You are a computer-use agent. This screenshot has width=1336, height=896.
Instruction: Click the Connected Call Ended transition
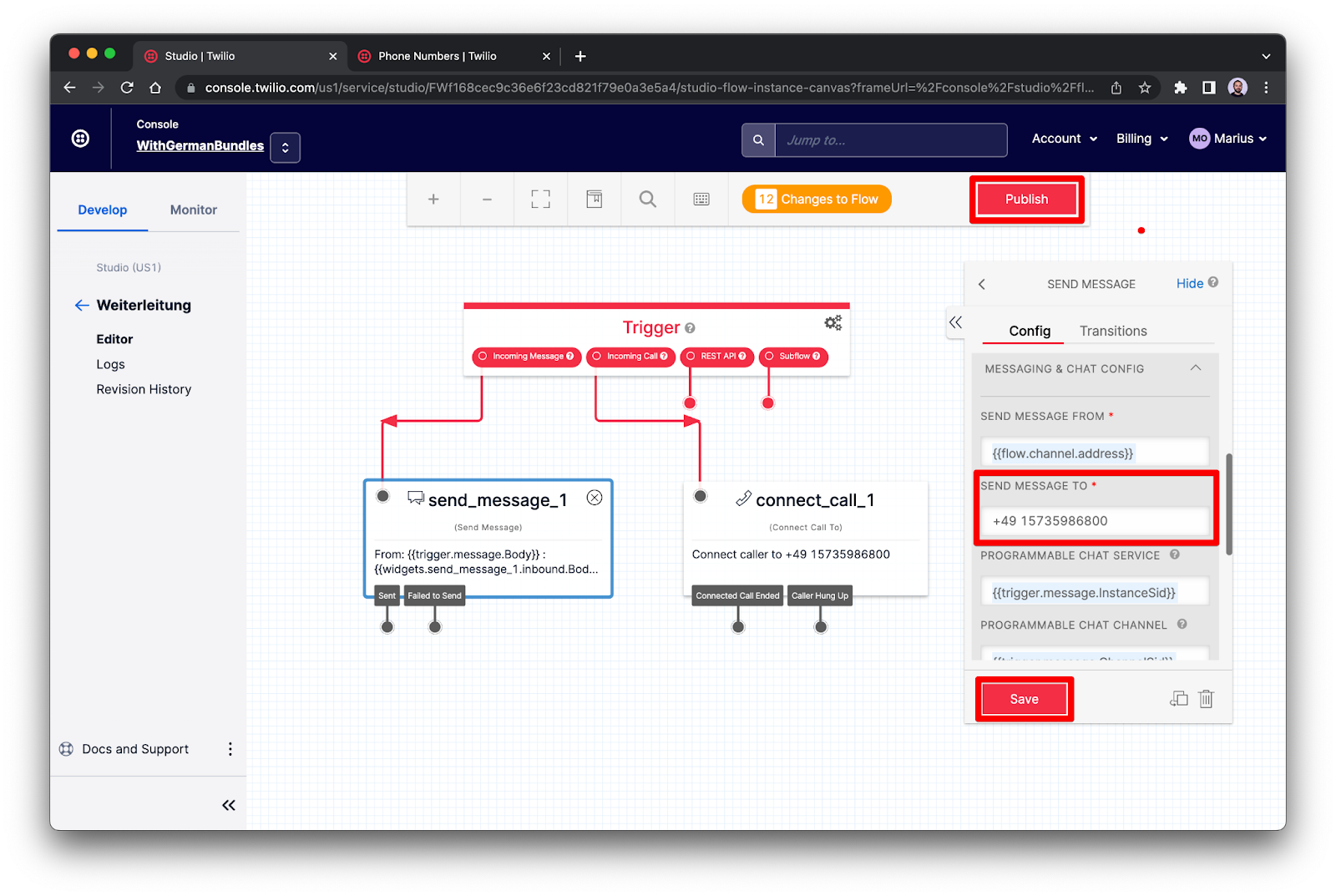click(x=737, y=595)
